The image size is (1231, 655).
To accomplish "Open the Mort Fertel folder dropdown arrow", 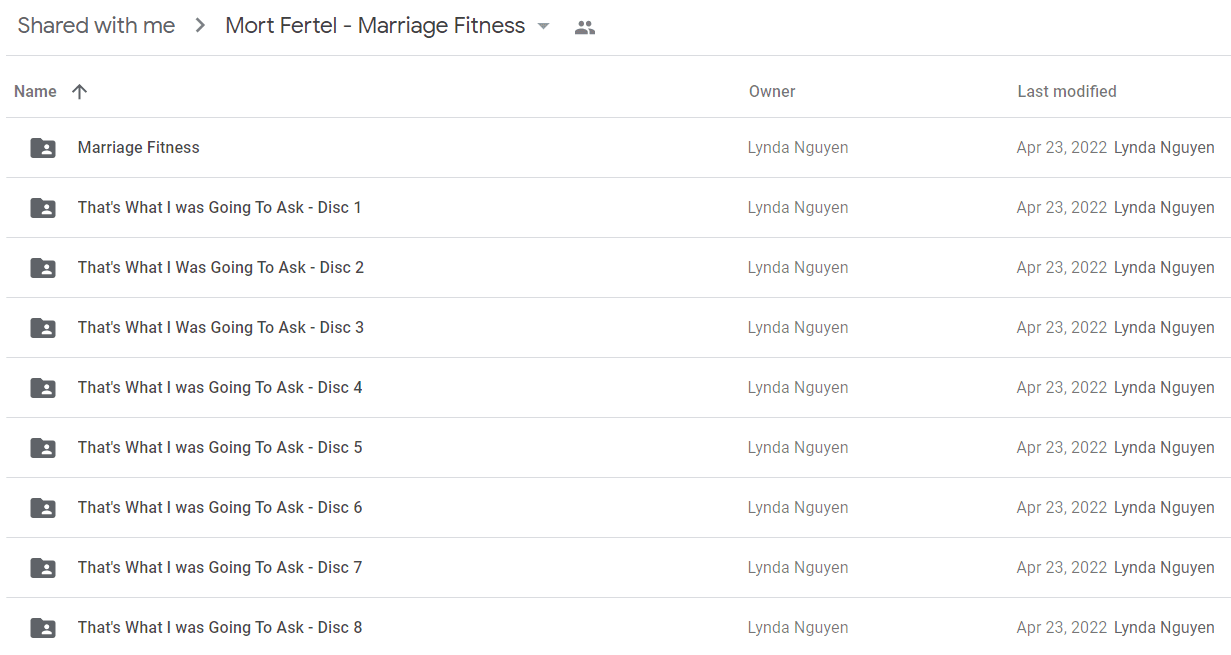I will coord(544,26).
